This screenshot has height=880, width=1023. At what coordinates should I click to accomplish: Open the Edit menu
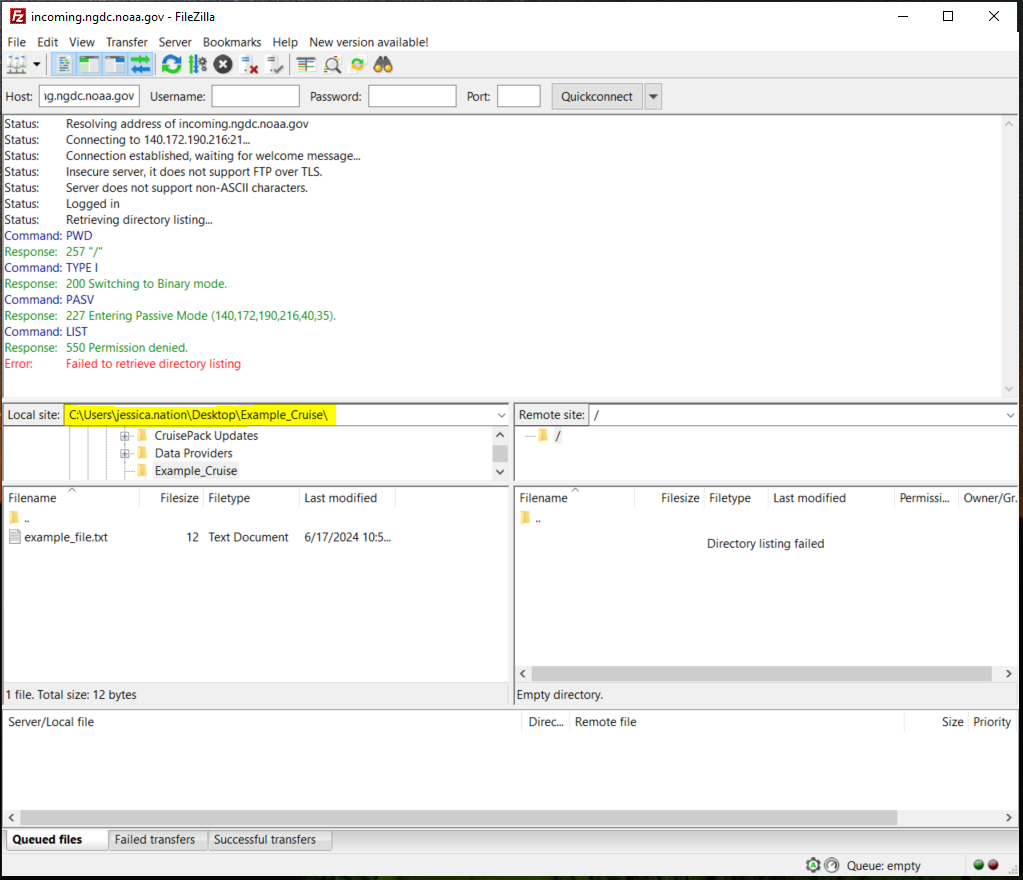click(47, 42)
